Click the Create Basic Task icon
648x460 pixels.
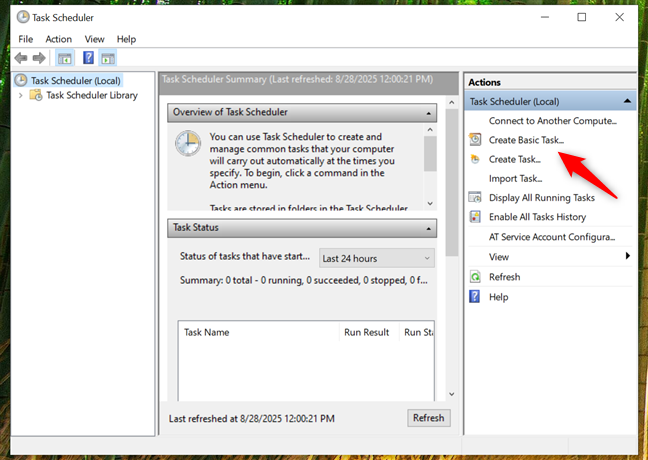(x=475, y=140)
